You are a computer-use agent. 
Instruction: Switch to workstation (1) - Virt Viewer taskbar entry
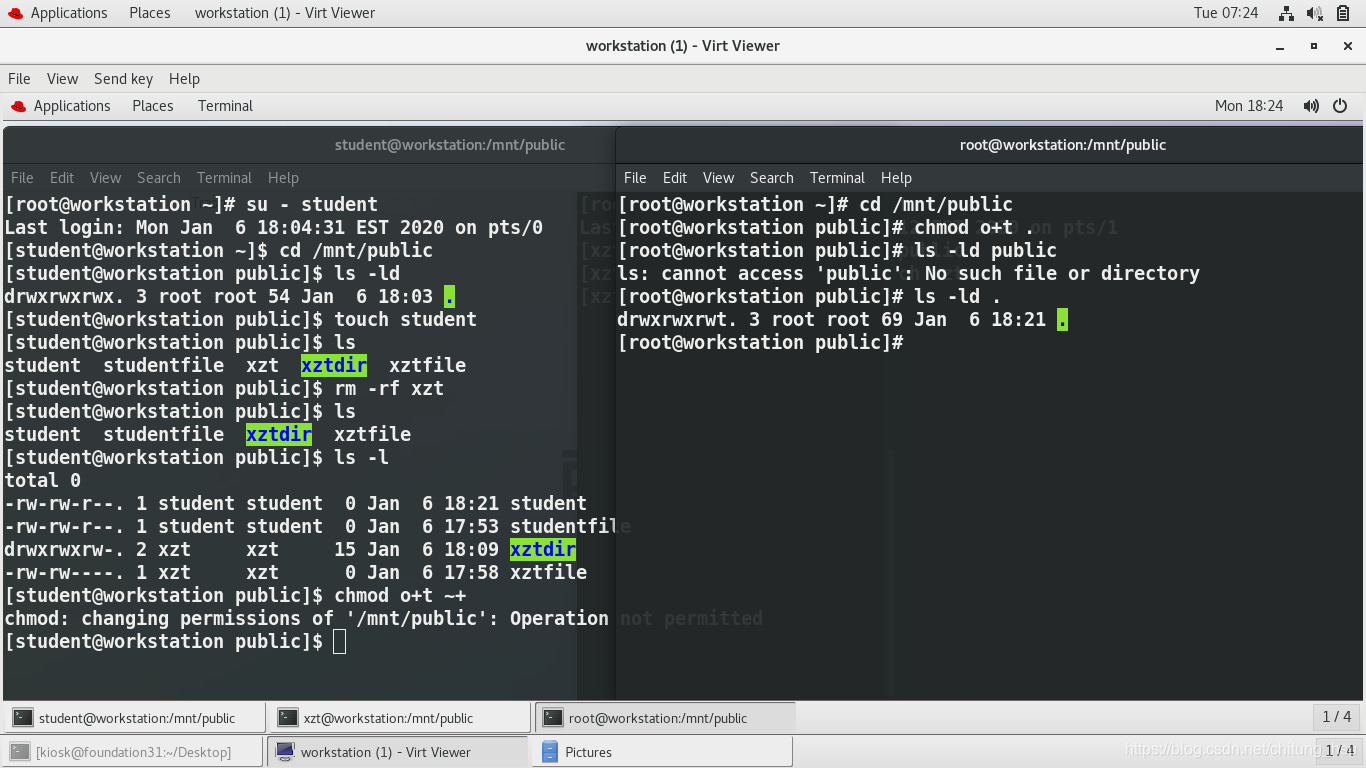[x=397, y=752]
